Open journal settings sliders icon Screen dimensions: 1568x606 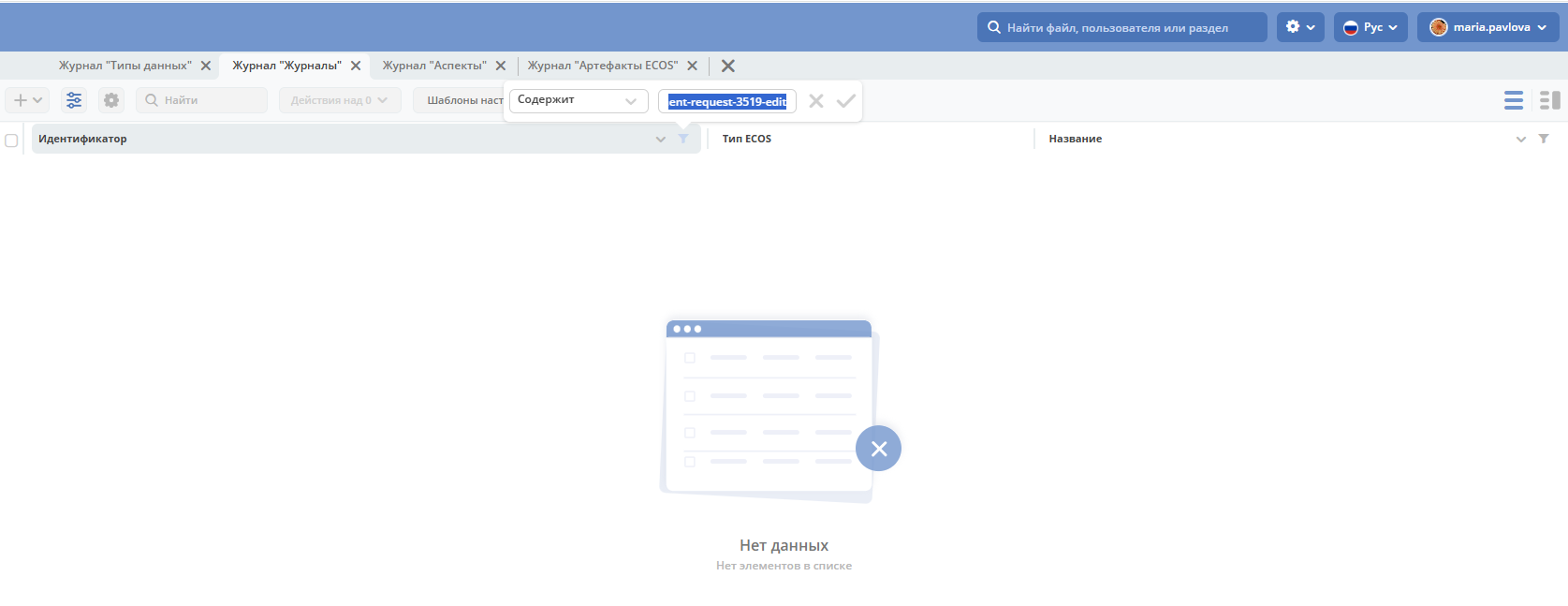74,100
